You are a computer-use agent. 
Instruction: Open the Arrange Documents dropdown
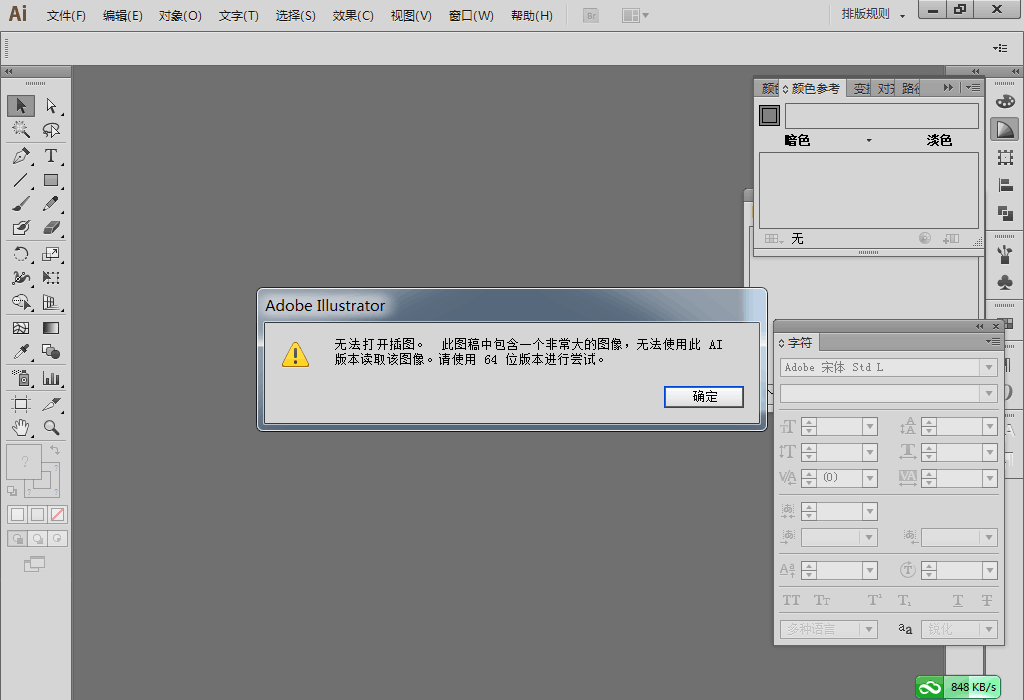tap(635, 16)
